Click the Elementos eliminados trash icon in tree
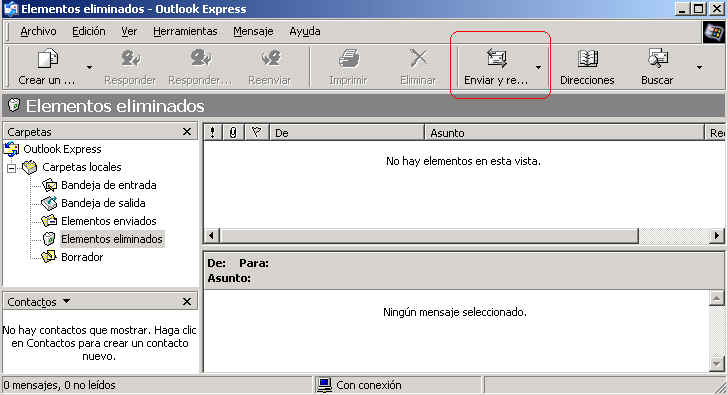The width and height of the screenshot is (728, 395). 49,239
